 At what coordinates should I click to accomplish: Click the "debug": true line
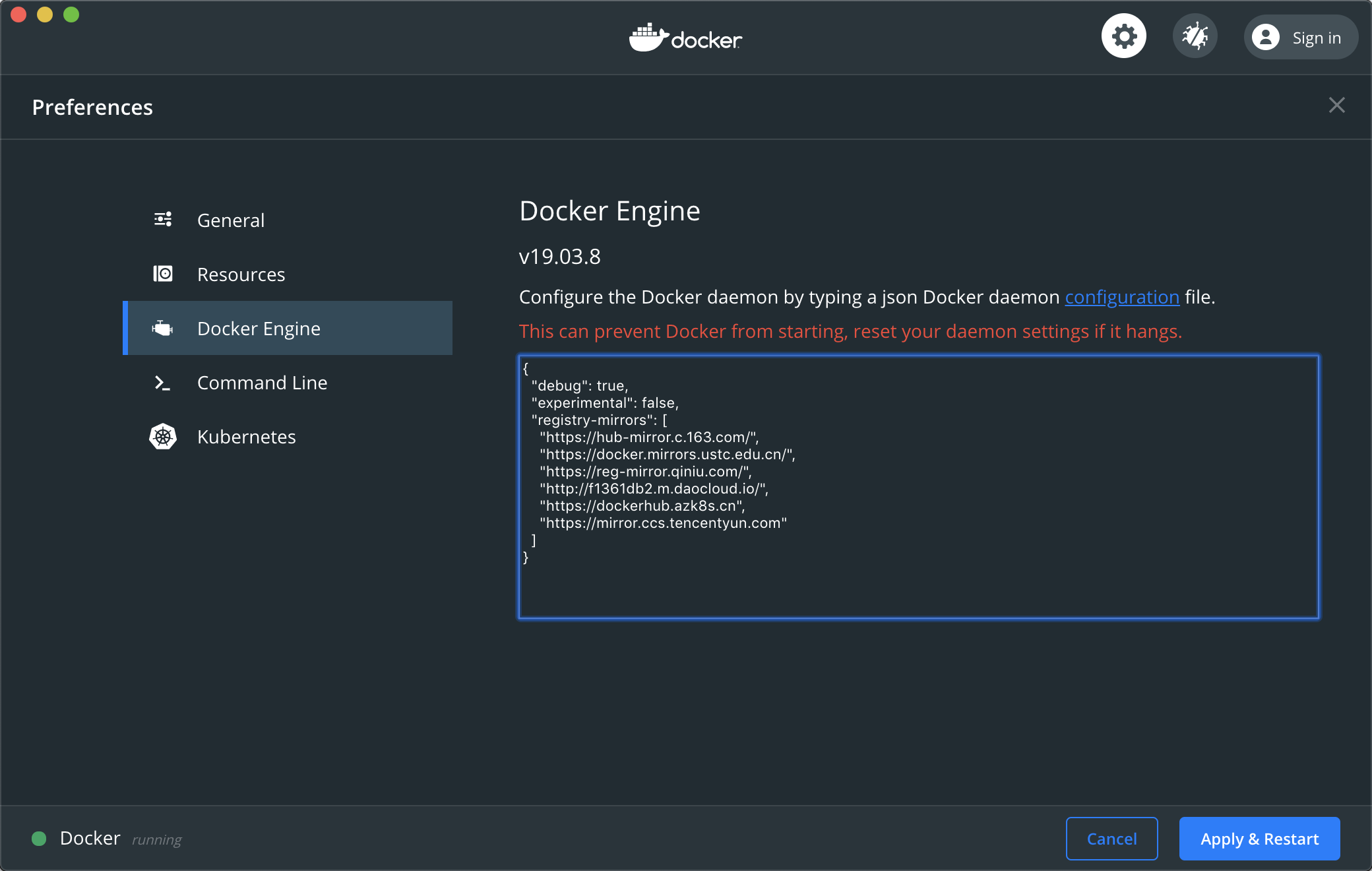point(580,386)
